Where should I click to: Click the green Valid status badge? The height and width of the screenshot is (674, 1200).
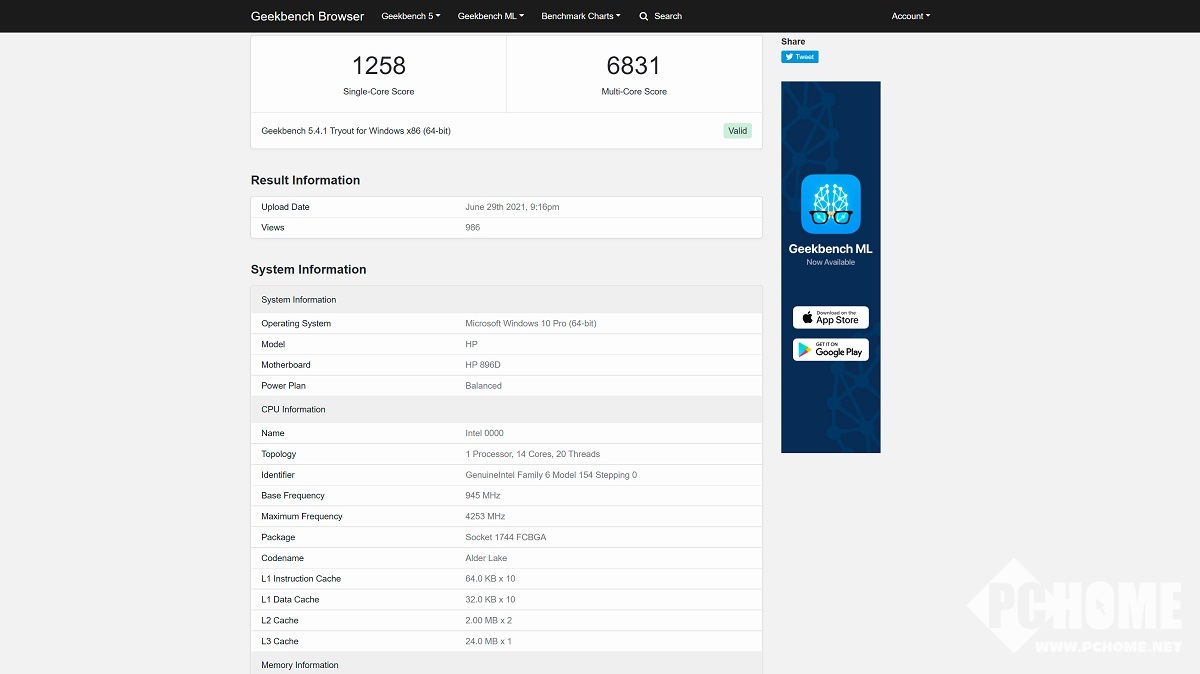(x=737, y=131)
